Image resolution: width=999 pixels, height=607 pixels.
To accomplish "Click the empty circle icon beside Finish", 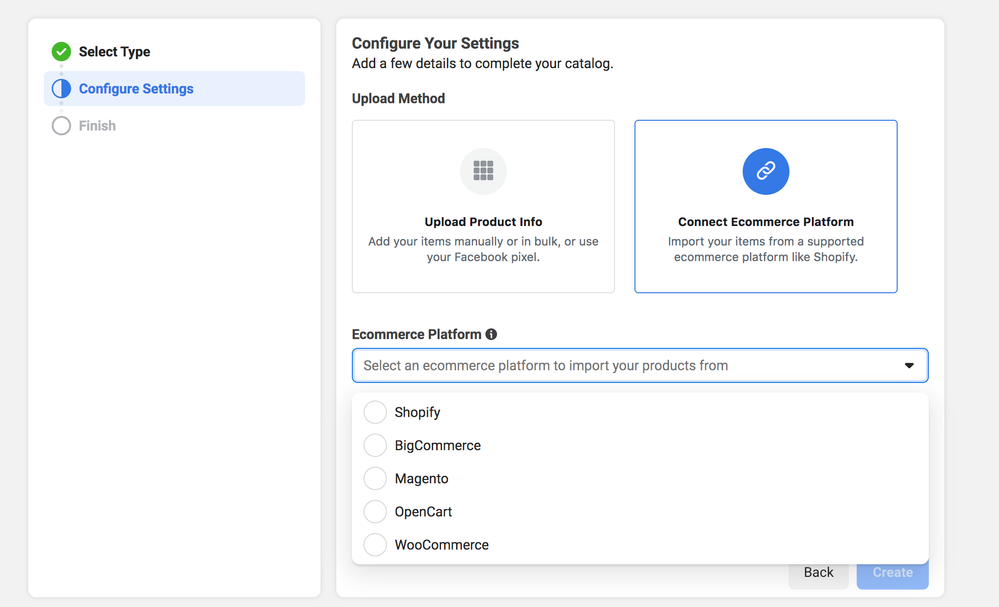I will (x=61, y=126).
